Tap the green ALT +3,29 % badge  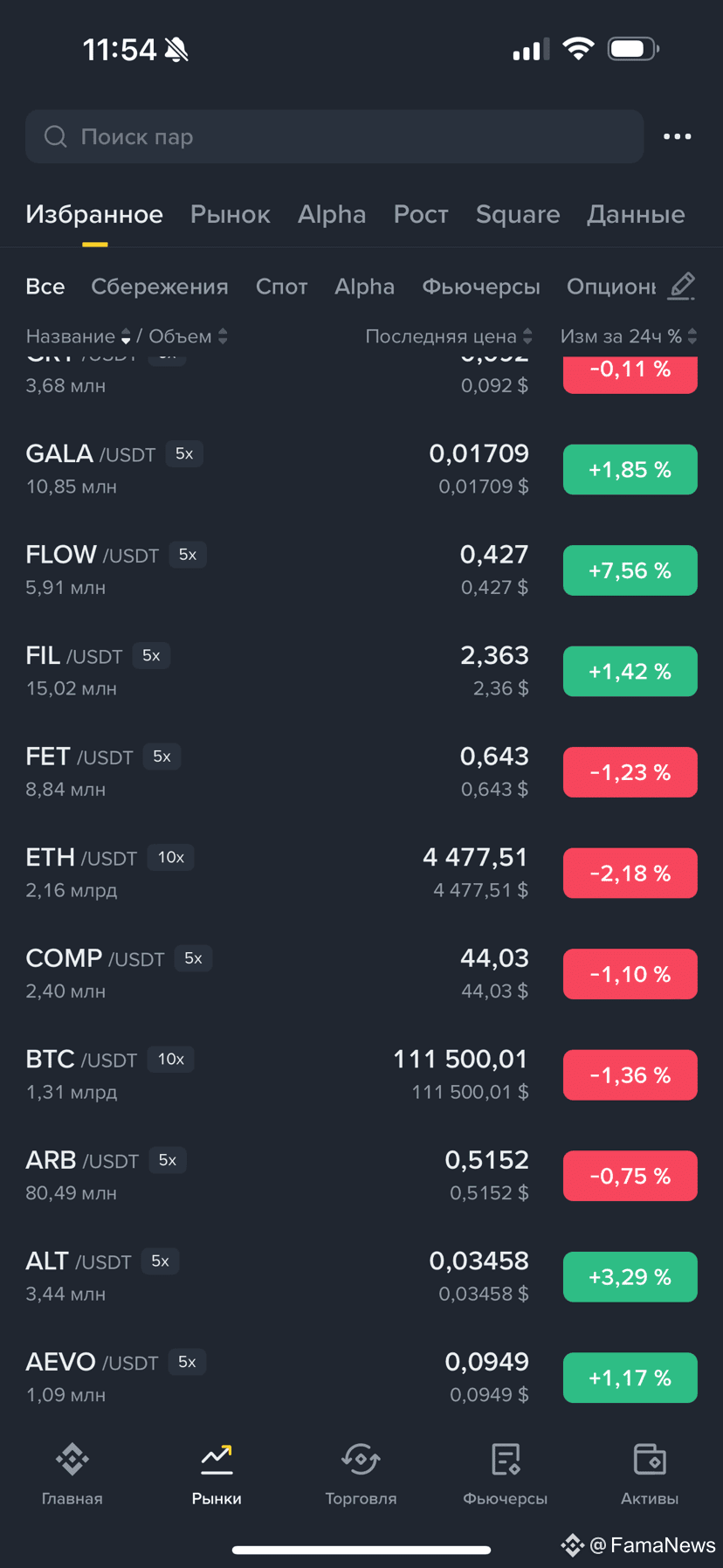coord(630,1276)
